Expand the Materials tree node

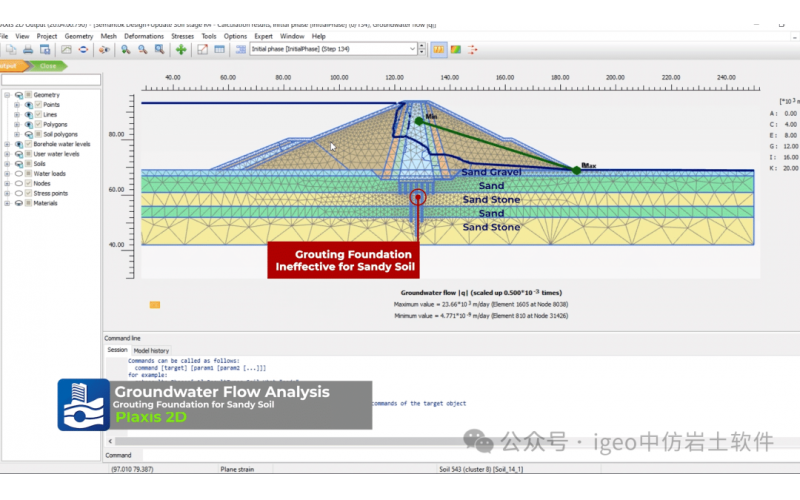coord(7,203)
